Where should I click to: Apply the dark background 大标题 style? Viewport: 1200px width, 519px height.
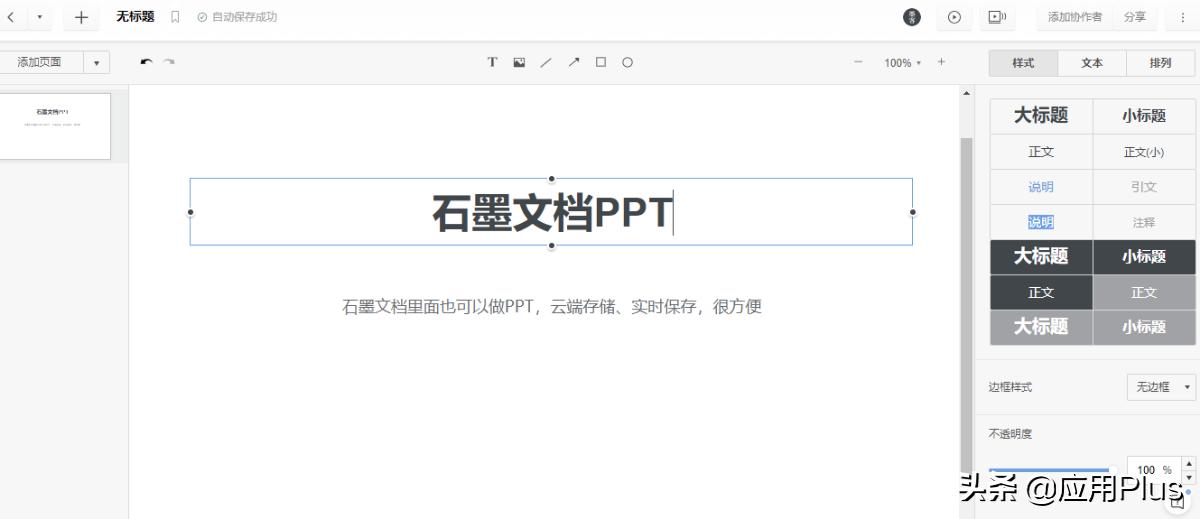pos(1041,256)
